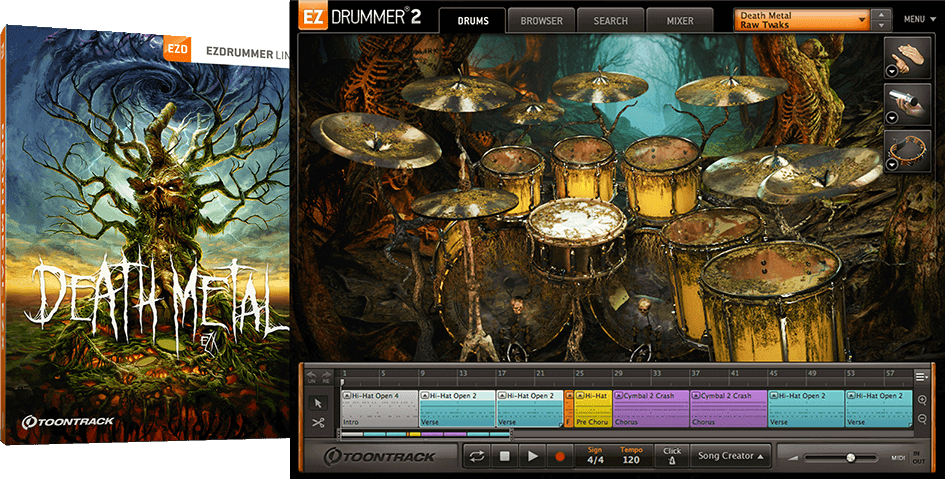Screen dimensions: 945x479
Task: Click bar 57 on the timeline ruler
Action: point(890,374)
